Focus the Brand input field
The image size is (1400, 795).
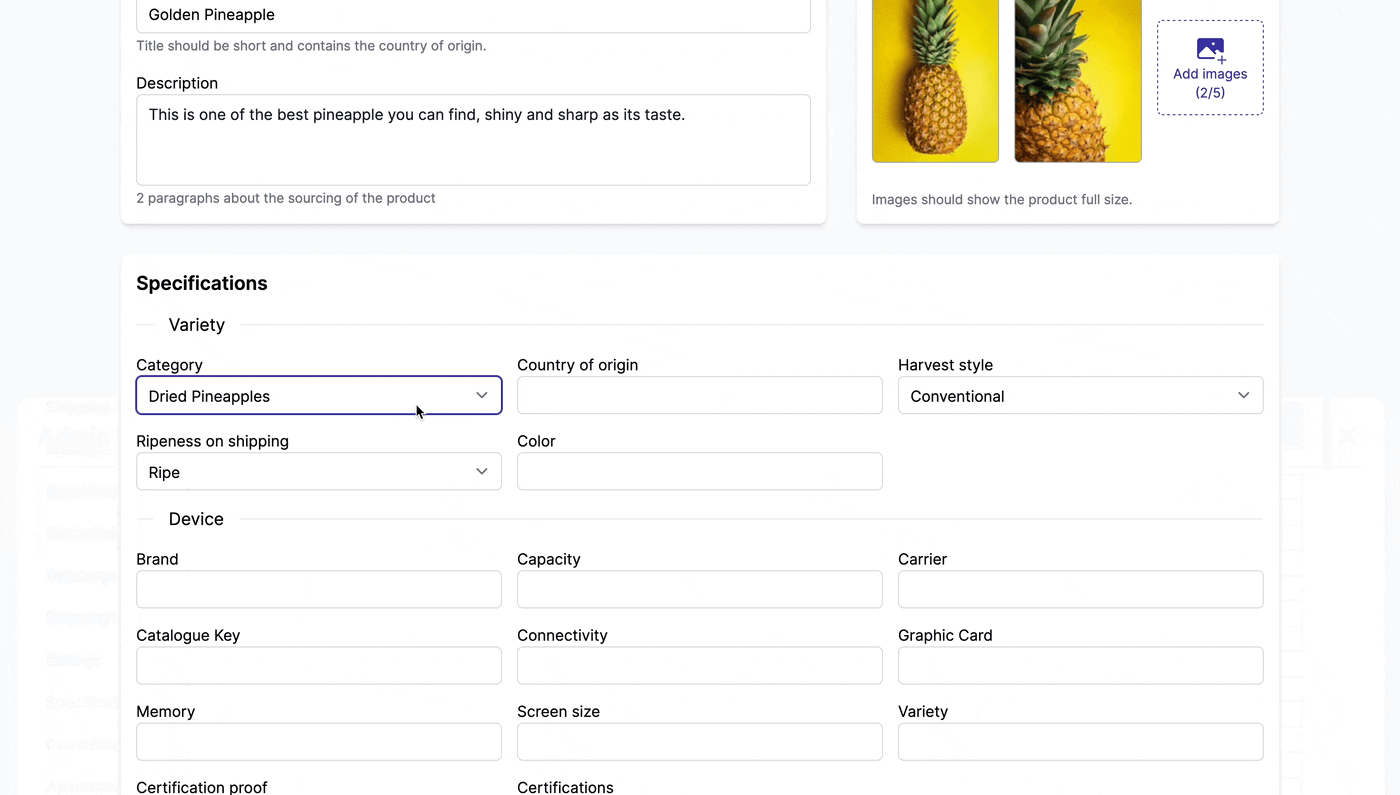coord(318,590)
